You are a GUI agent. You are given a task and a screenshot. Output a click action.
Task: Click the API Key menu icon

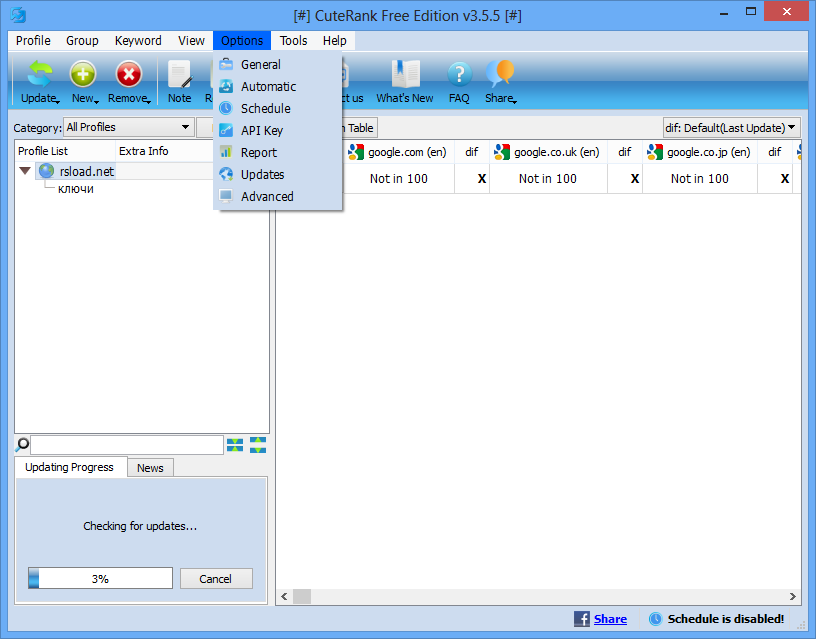pos(226,130)
